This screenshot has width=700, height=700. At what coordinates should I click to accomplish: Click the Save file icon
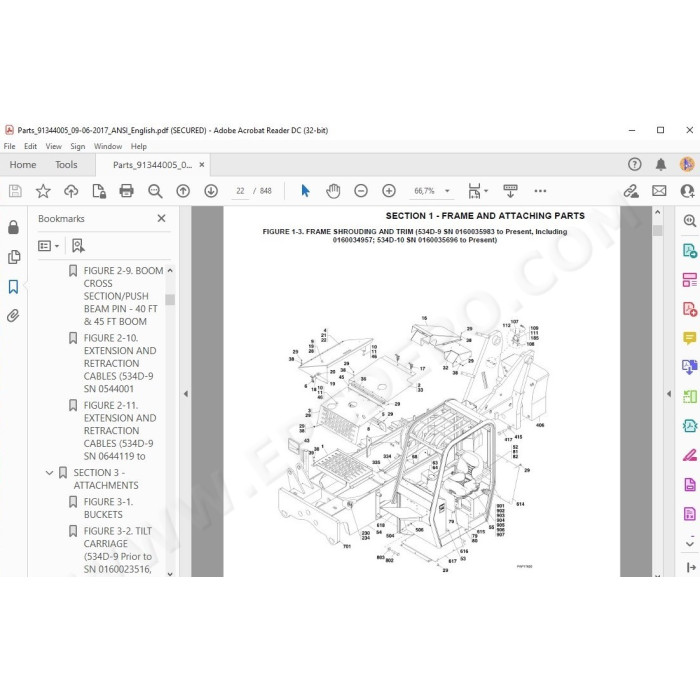click(x=15, y=191)
